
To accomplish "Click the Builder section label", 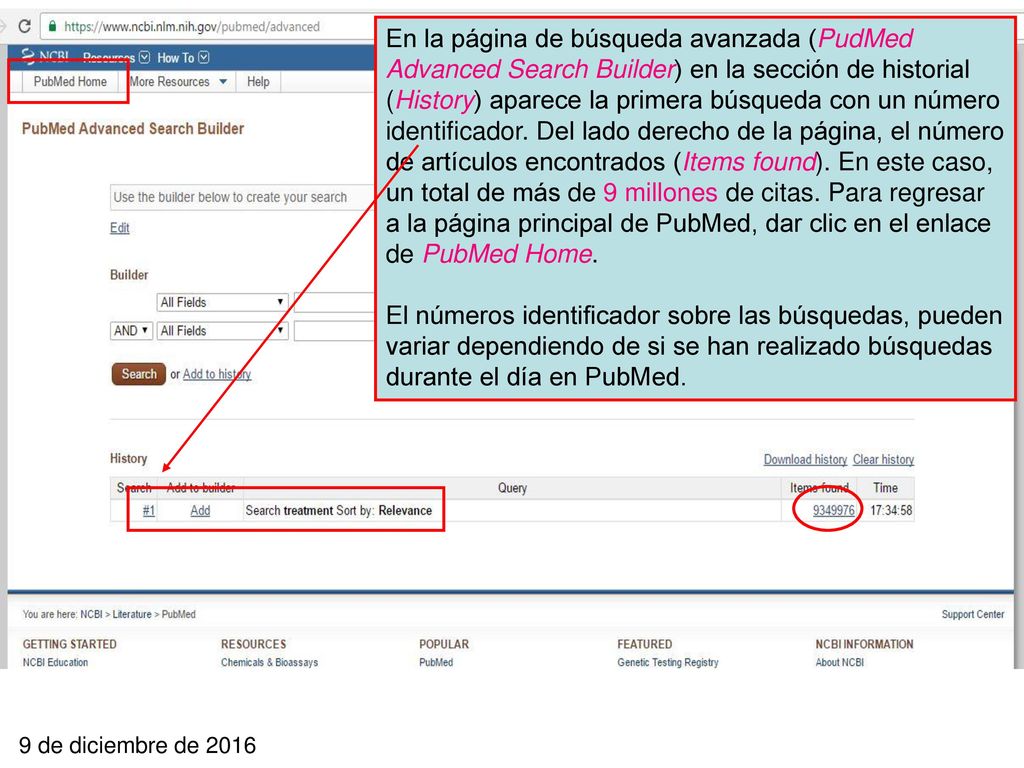I will [x=129, y=275].
